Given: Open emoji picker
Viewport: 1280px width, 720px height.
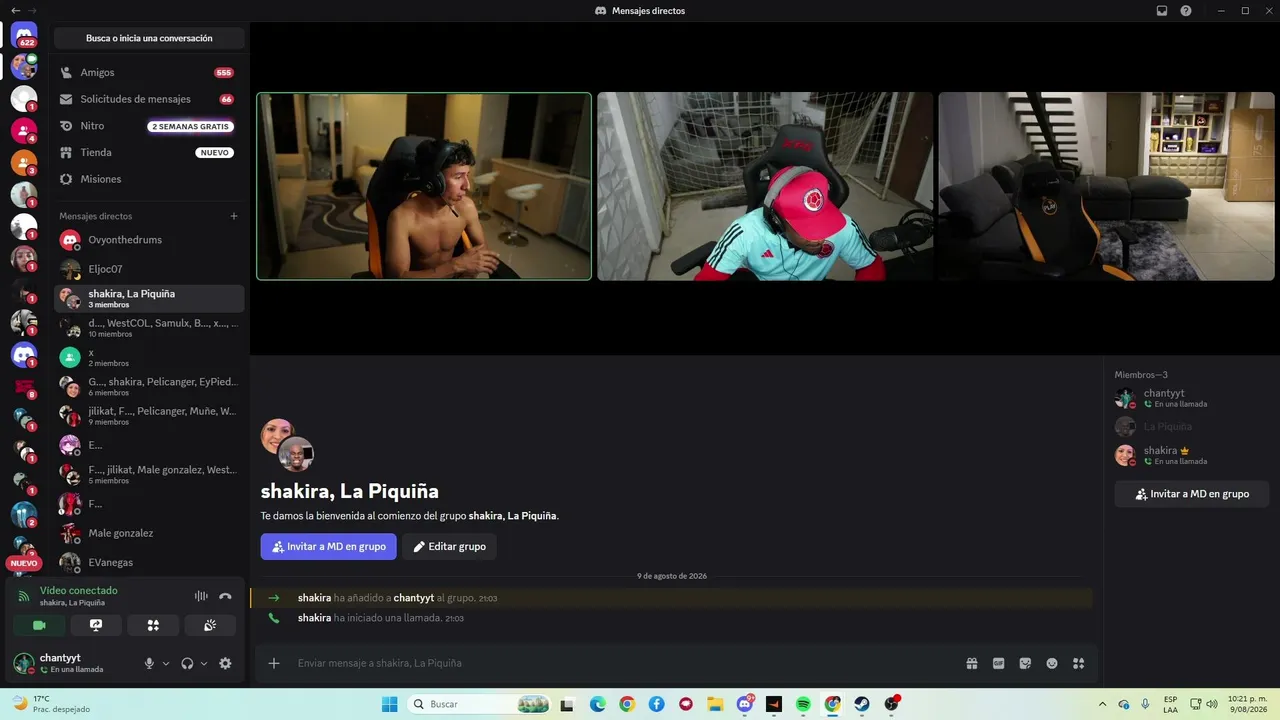Looking at the screenshot, I should click(x=1052, y=663).
